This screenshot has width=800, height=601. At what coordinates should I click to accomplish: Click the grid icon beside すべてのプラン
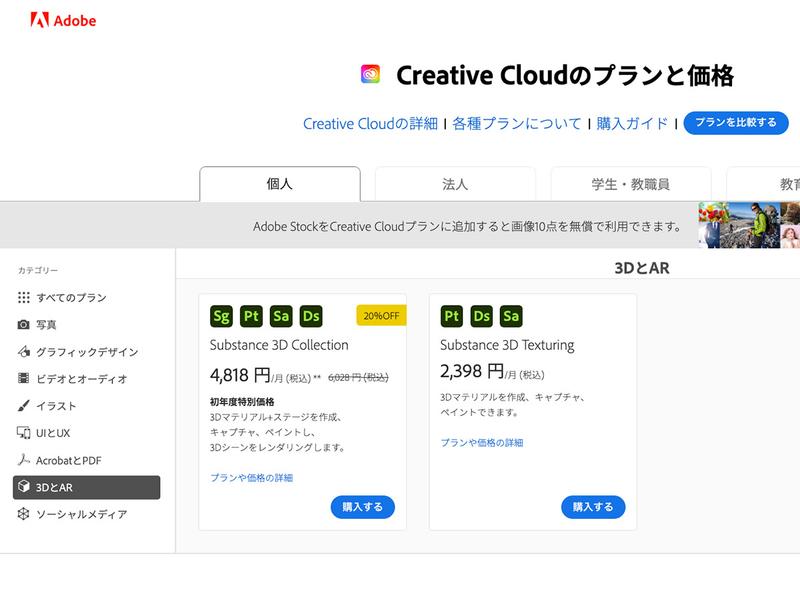point(23,297)
